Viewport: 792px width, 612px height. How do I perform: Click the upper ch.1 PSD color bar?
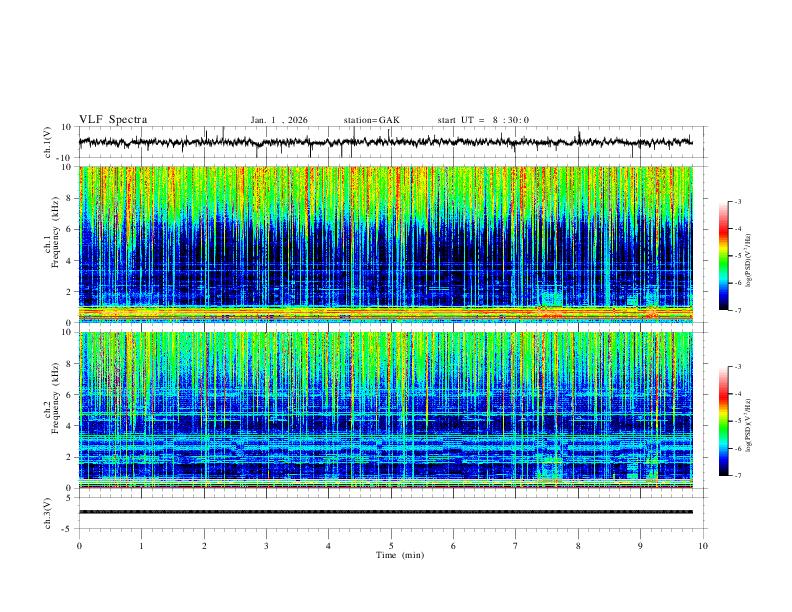723,256
